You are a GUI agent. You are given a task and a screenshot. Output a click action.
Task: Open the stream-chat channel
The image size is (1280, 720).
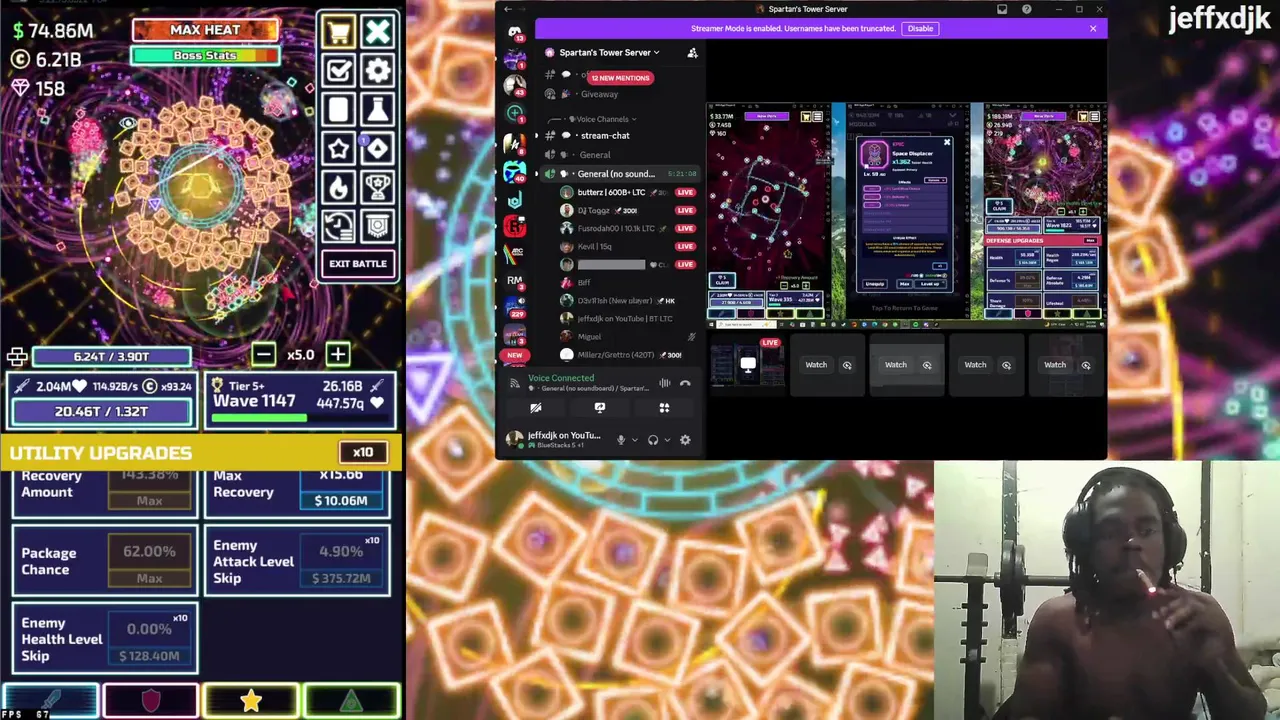tap(605, 136)
